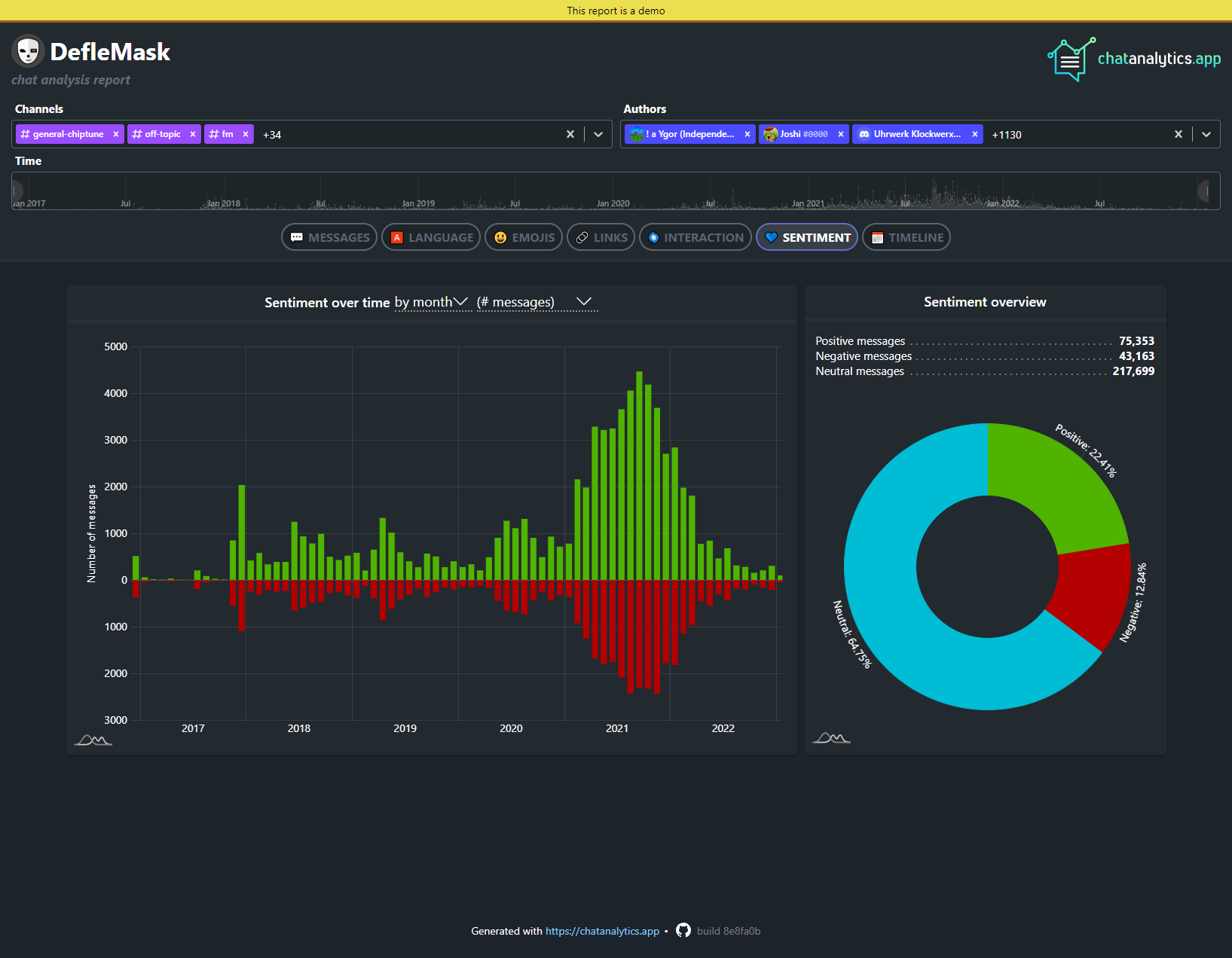The width and height of the screenshot is (1232, 958).
Task: Click the red letter-A icon on LANGUAGE
Action: pyautogui.click(x=397, y=237)
